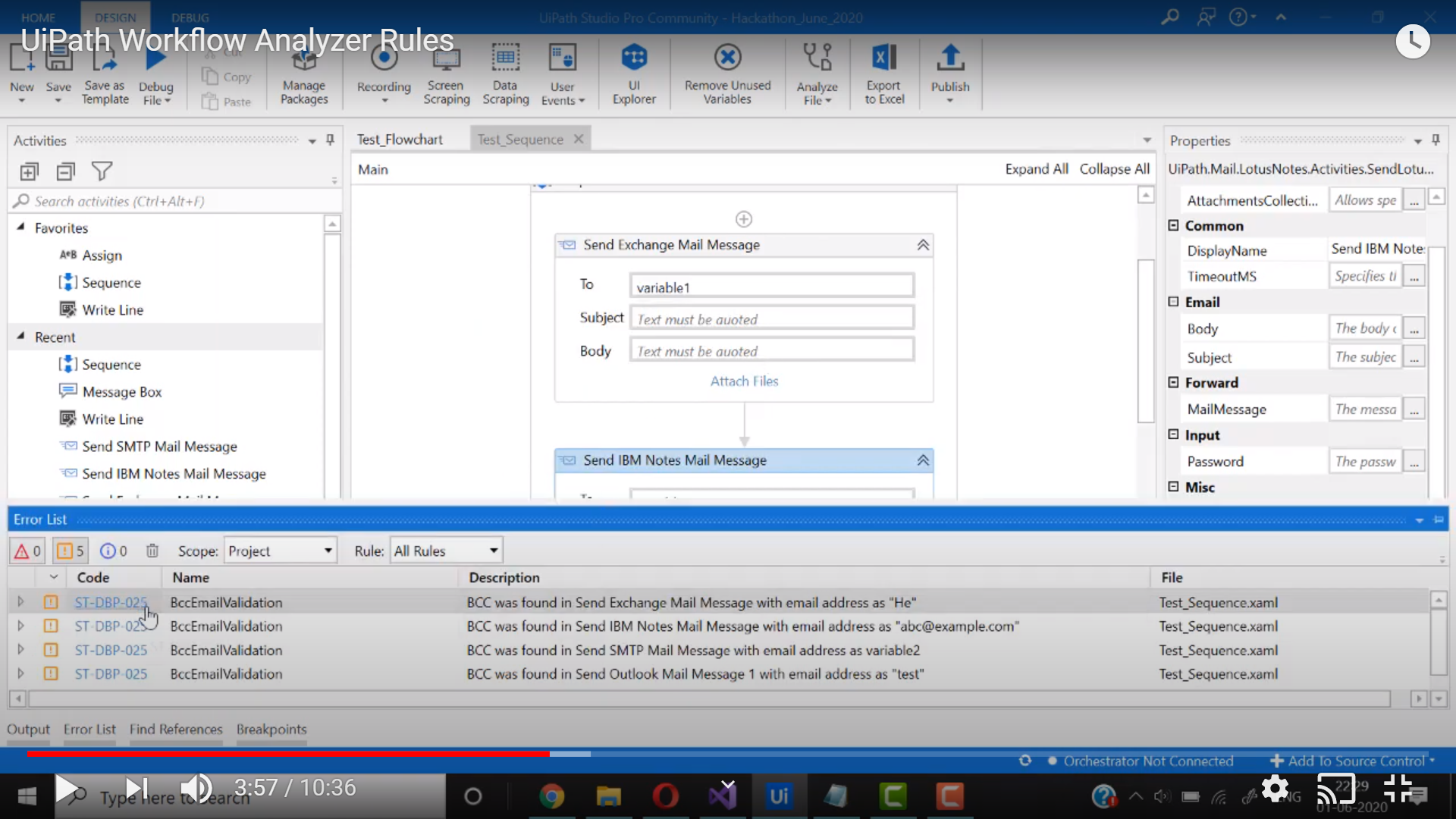Close the Test_Sequence tab

tap(579, 139)
